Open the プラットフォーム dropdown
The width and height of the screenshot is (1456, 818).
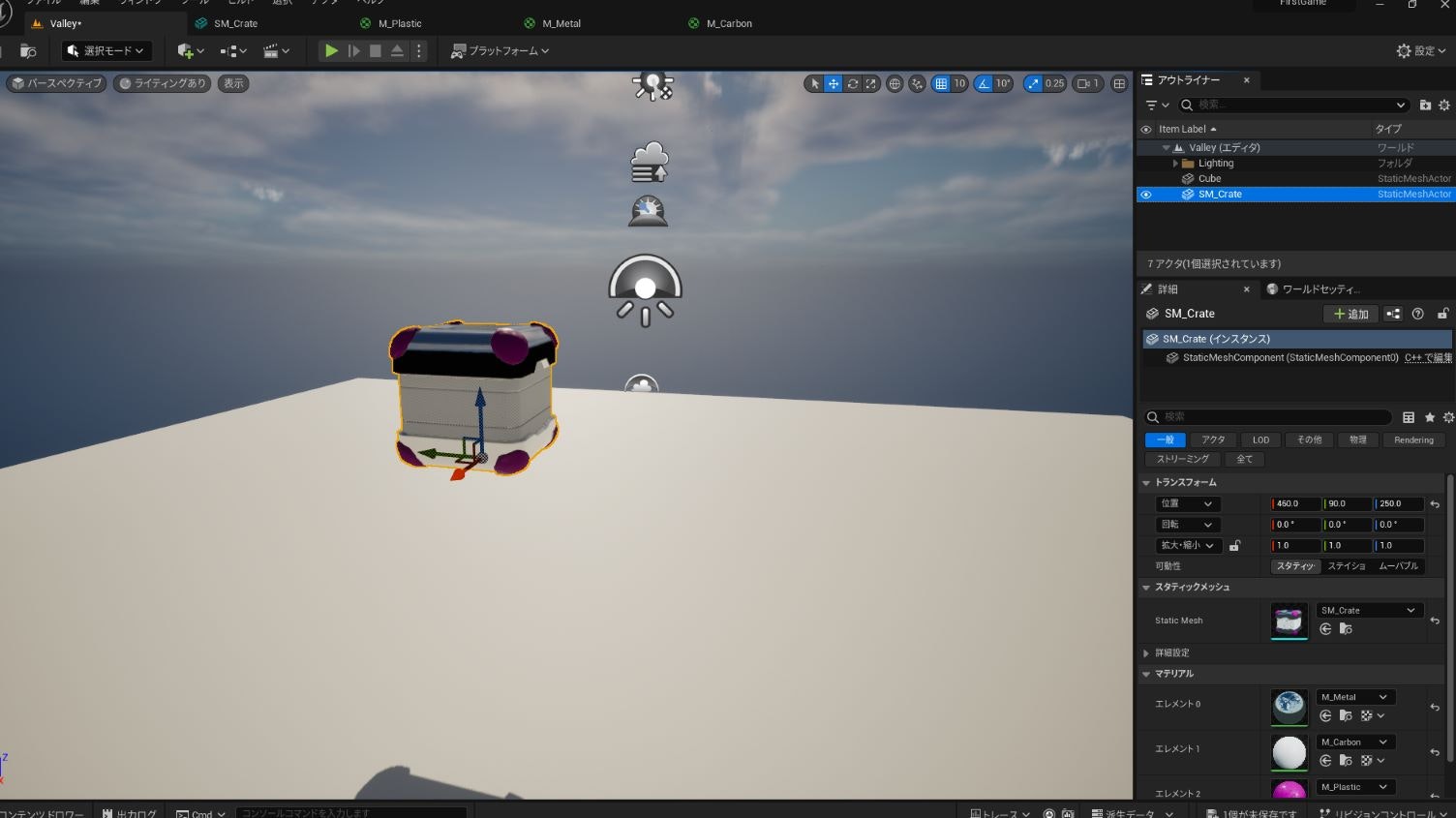pyautogui.click(x=500, y=50)
